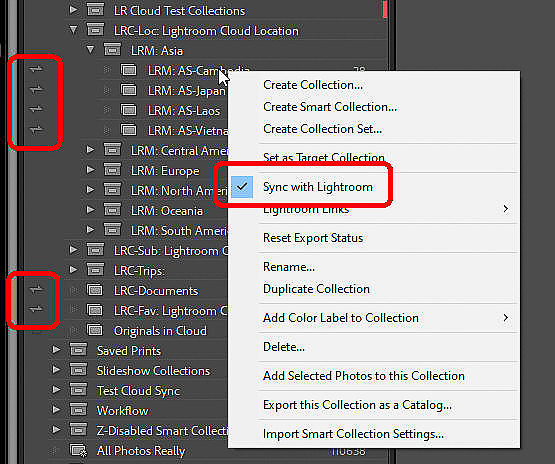555x464 pixels.
Task: Toggle the sync icon next to LRC-Documents
Action: 36,290
